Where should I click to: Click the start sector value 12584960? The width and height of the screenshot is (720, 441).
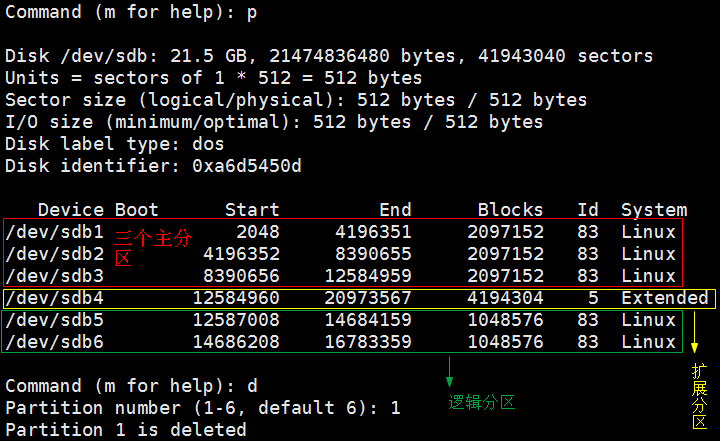(x=236, y=298)
